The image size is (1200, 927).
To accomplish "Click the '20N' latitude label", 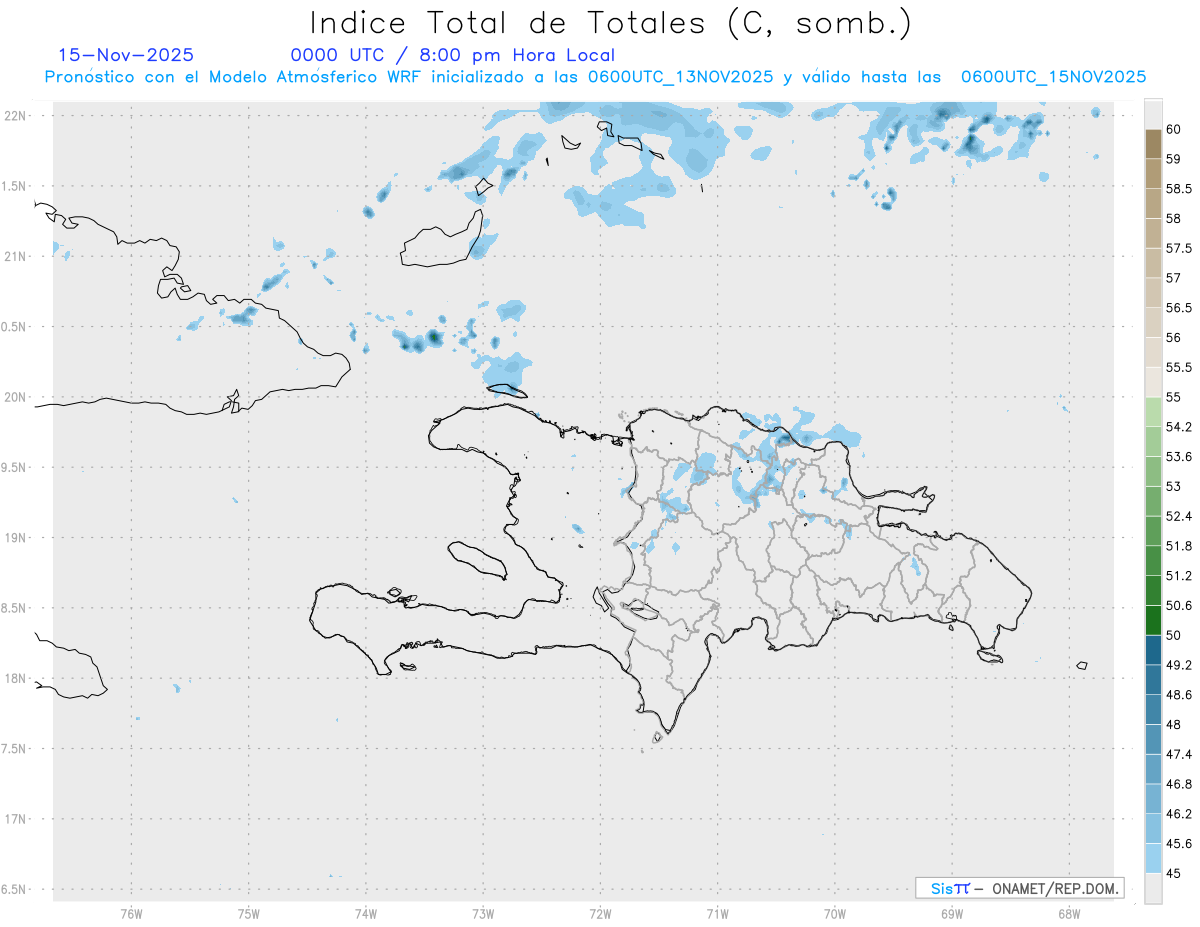I will [x=17, y=397].
